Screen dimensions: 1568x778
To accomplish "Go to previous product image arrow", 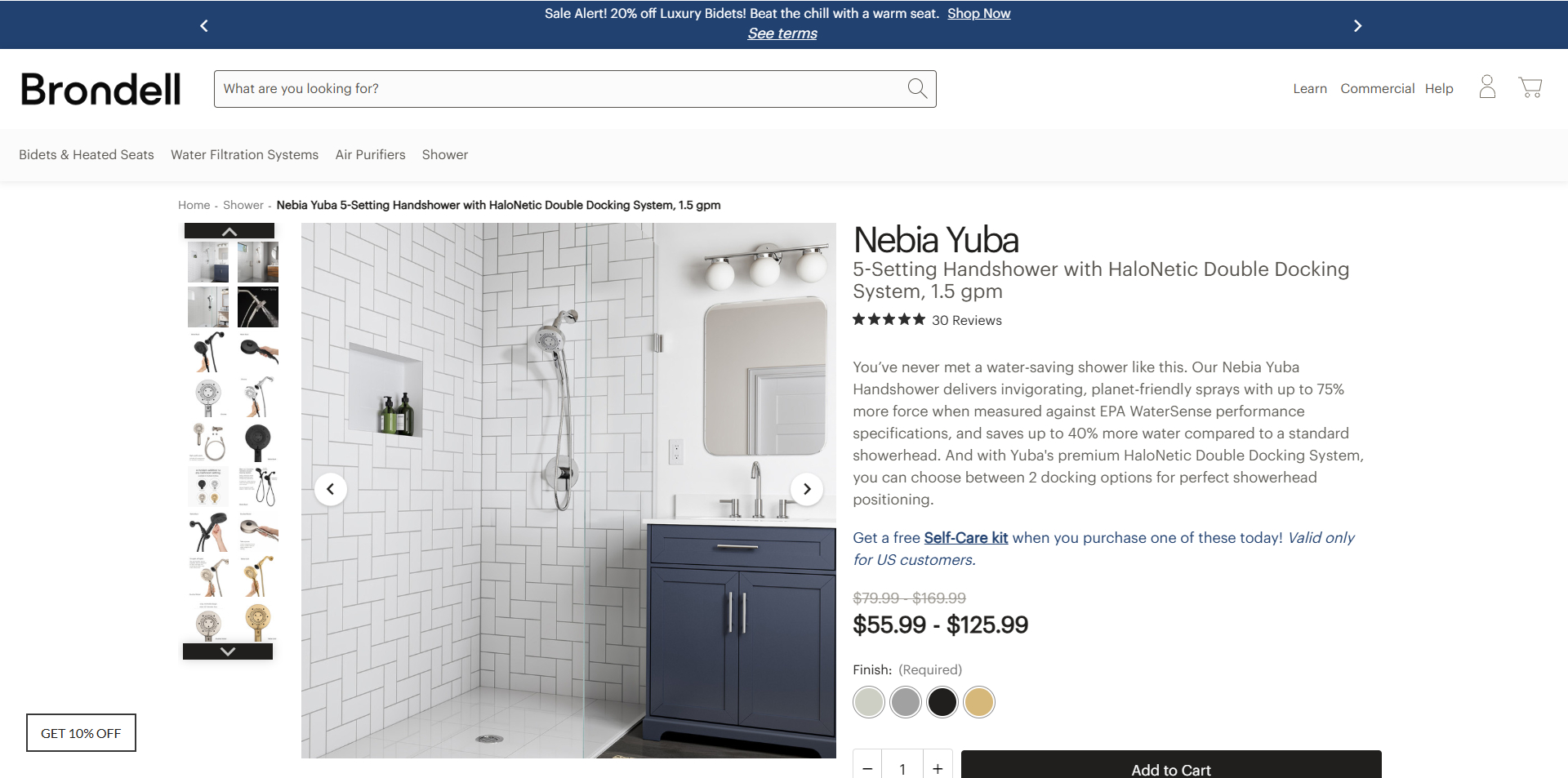I will [x=331, y=489].
